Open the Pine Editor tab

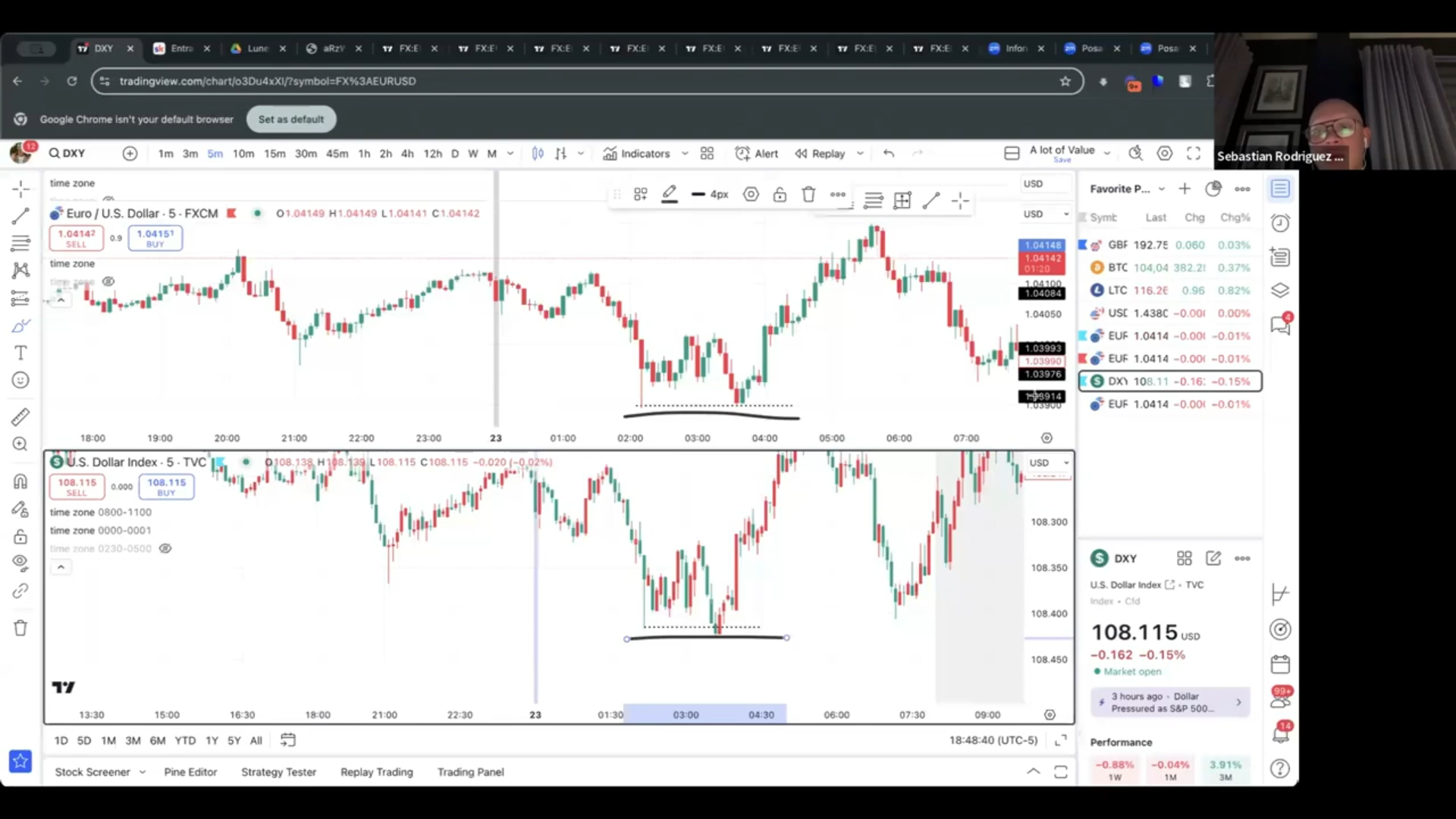[x=190, y=772]
